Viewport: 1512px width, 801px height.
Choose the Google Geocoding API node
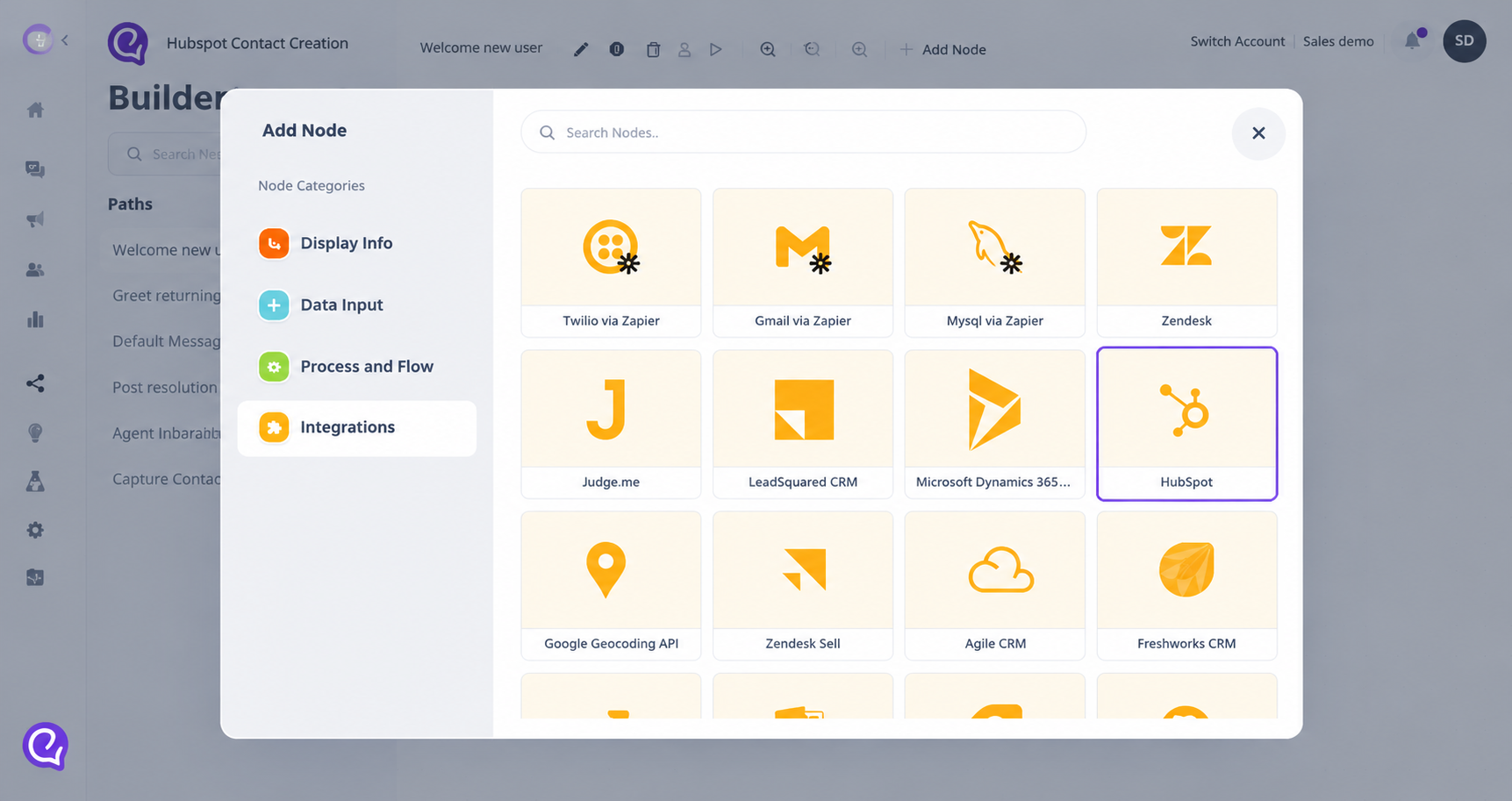(611, 585)
